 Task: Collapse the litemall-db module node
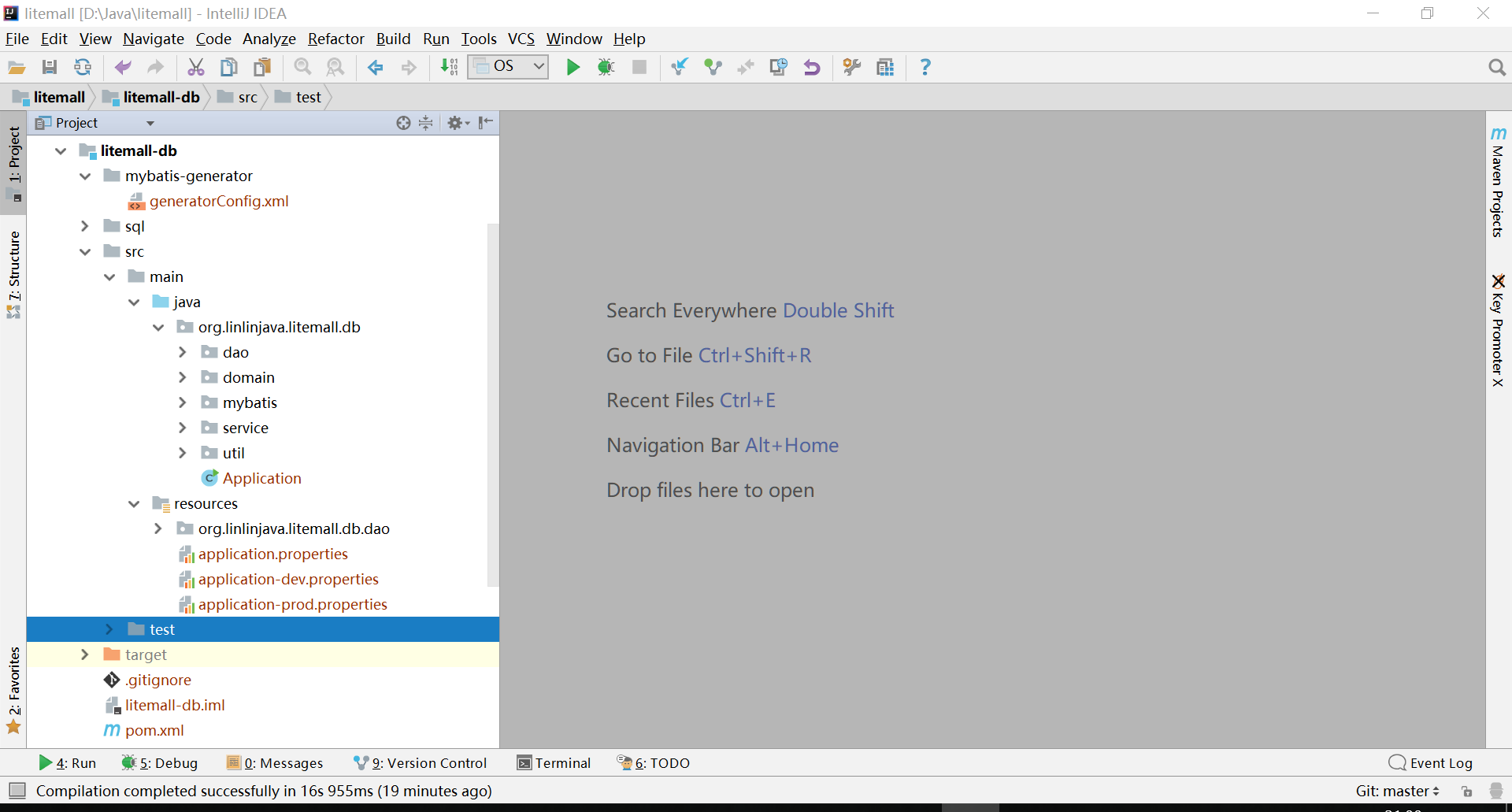point(61,150)
